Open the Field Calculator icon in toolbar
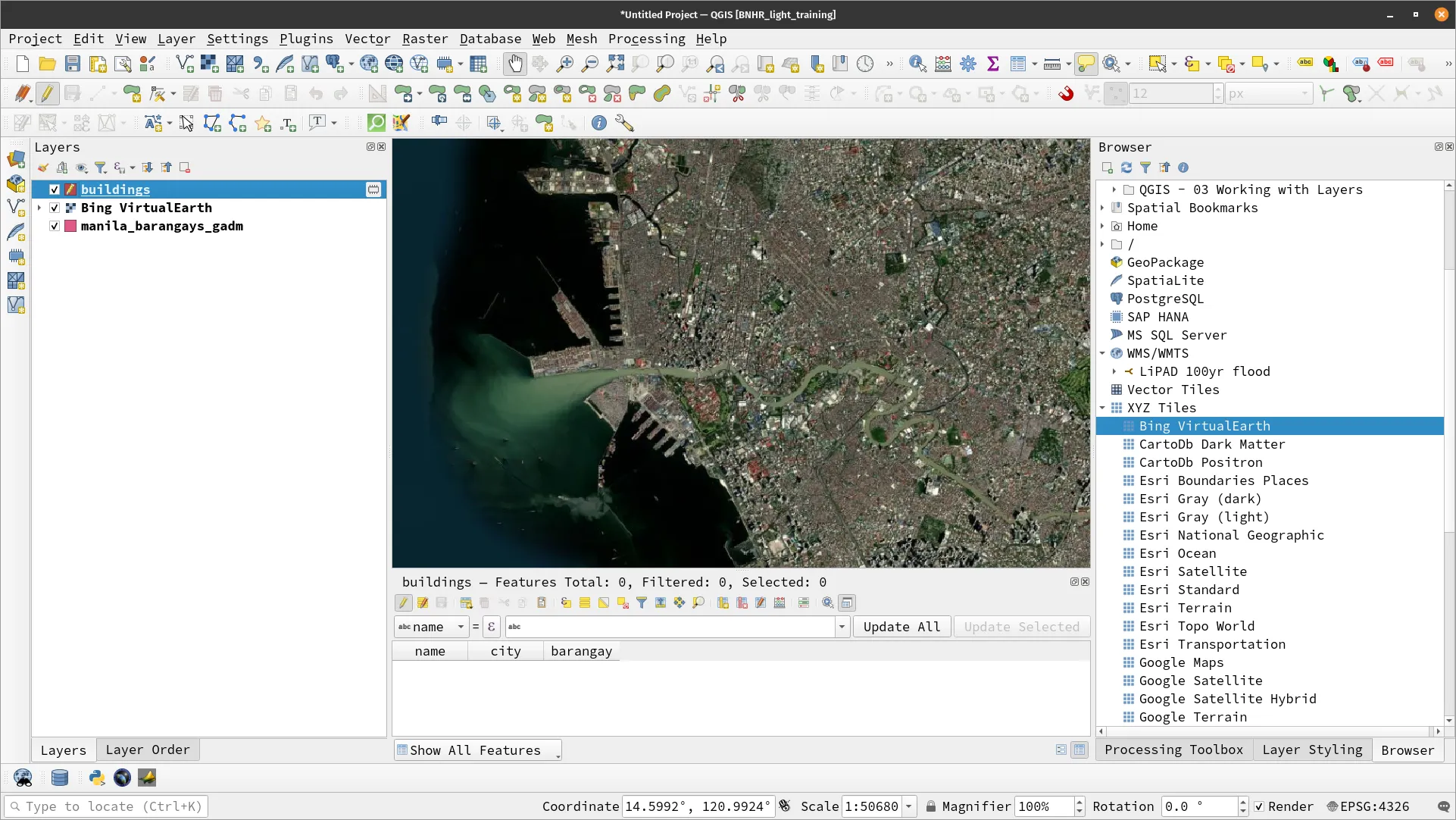The image size is (1456, 820). tap(943, 64)
